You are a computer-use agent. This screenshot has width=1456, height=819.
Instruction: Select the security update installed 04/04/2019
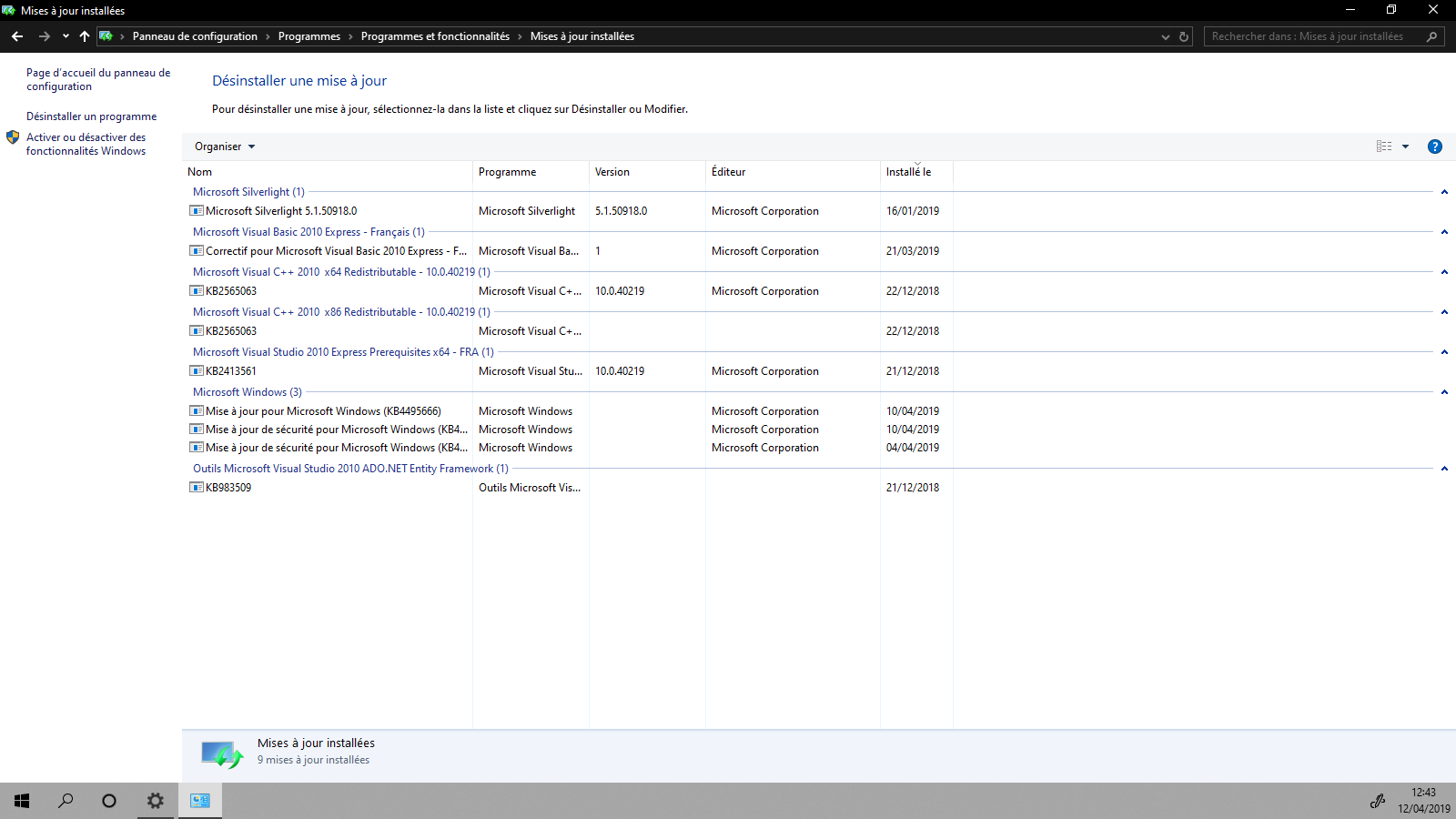tap(570, 448)
